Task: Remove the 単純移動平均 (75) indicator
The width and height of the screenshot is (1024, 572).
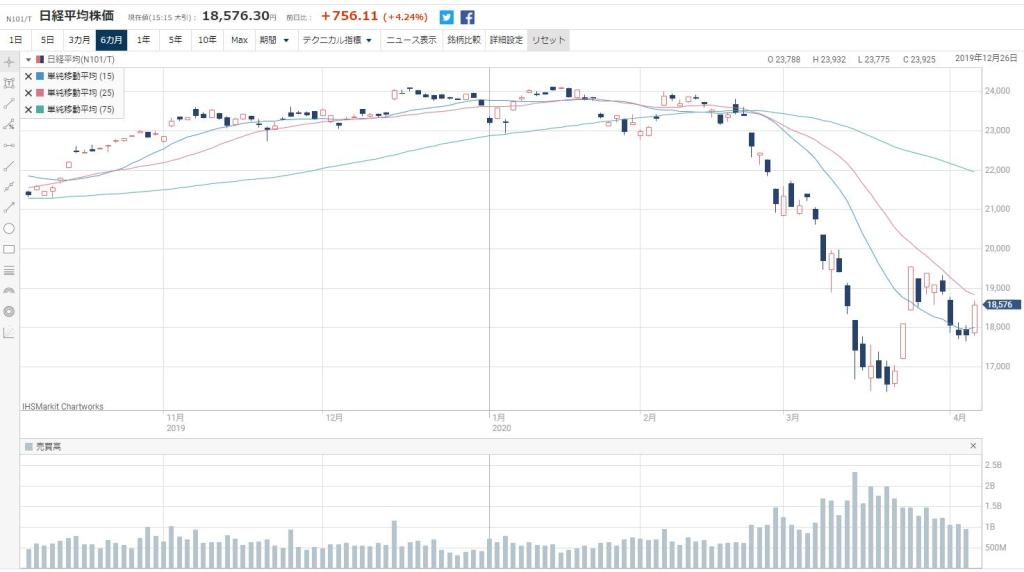Action: (28, 109)
